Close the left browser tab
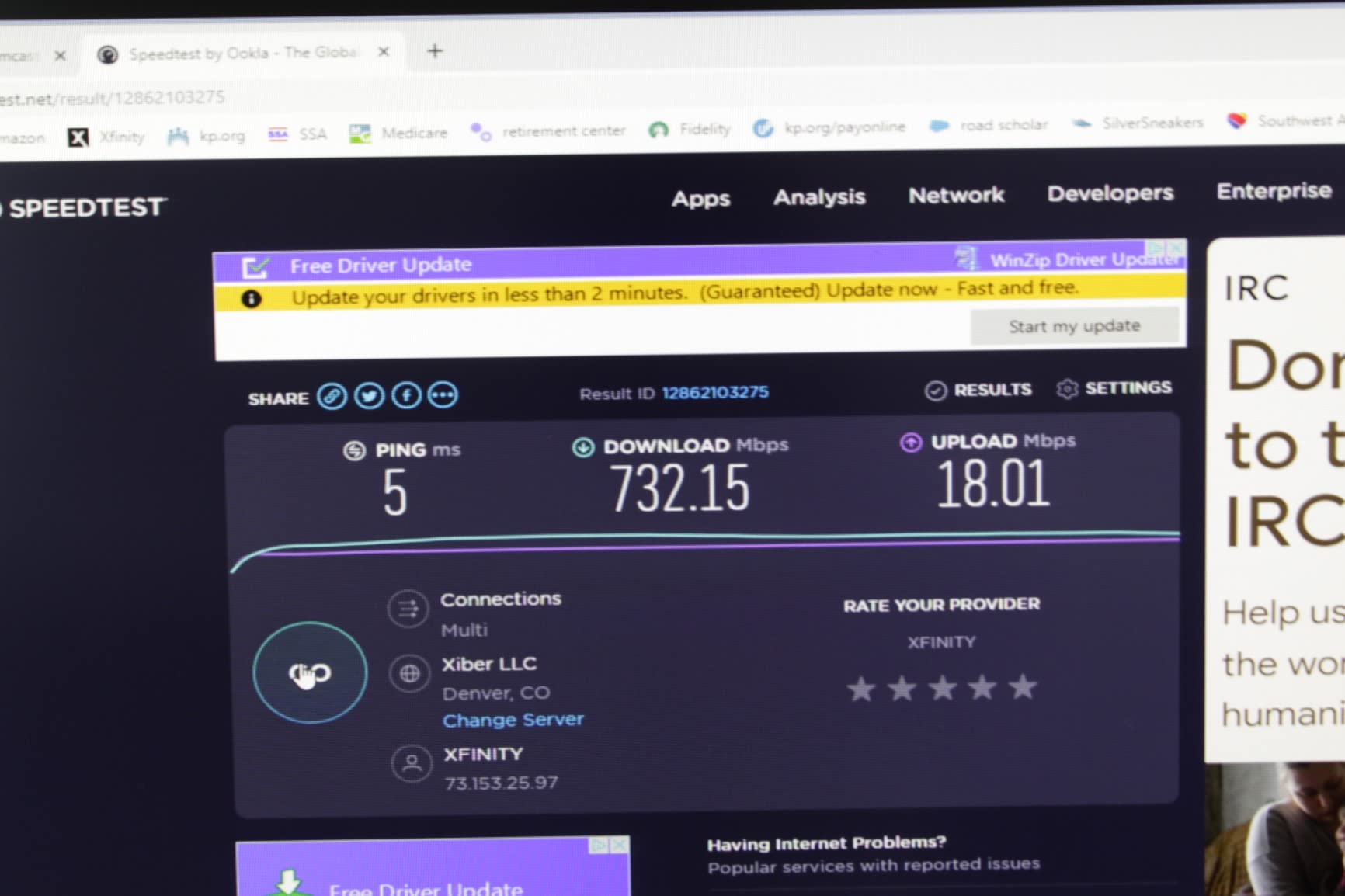This screenshot has width=1345, height=896. coord(60,56)
